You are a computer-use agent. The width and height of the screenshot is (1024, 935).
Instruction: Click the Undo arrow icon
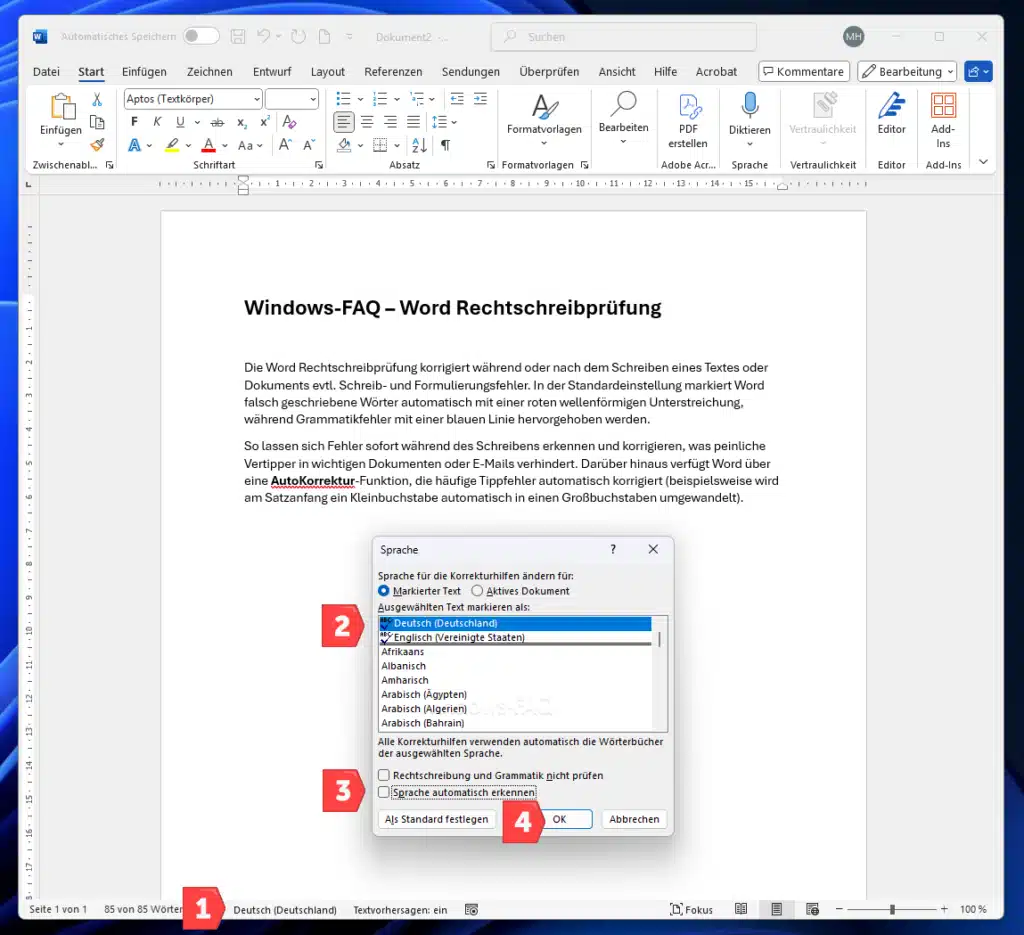[x=263, y=37]
